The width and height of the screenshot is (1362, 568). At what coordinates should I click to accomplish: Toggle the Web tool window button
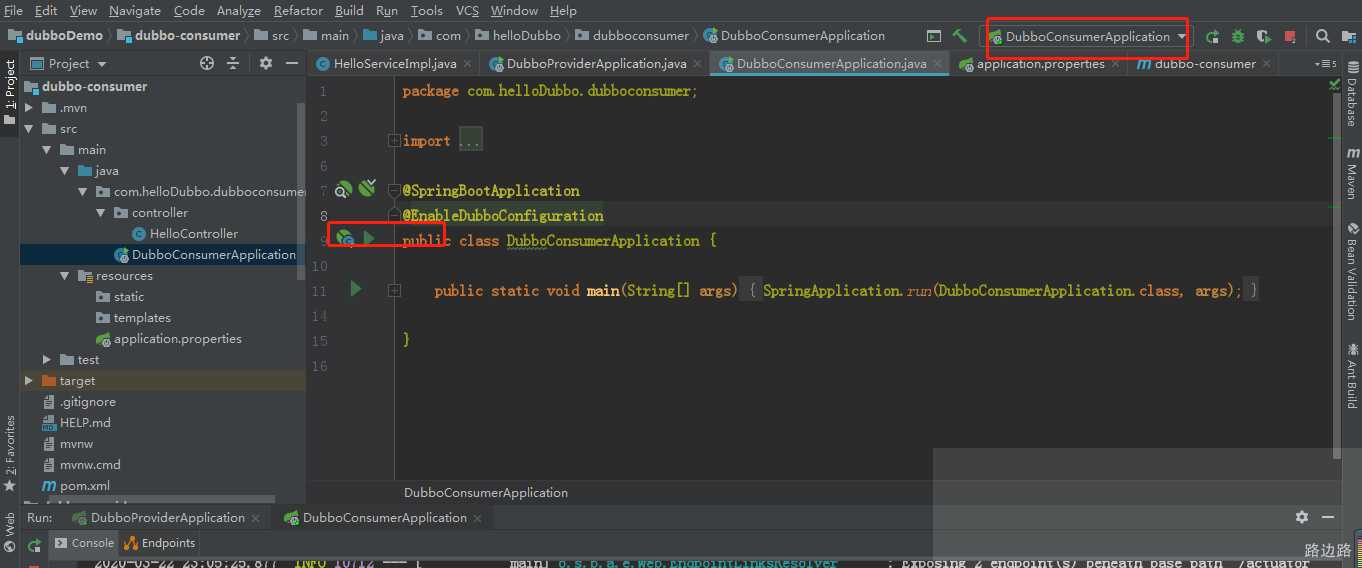tap(10, 531)
